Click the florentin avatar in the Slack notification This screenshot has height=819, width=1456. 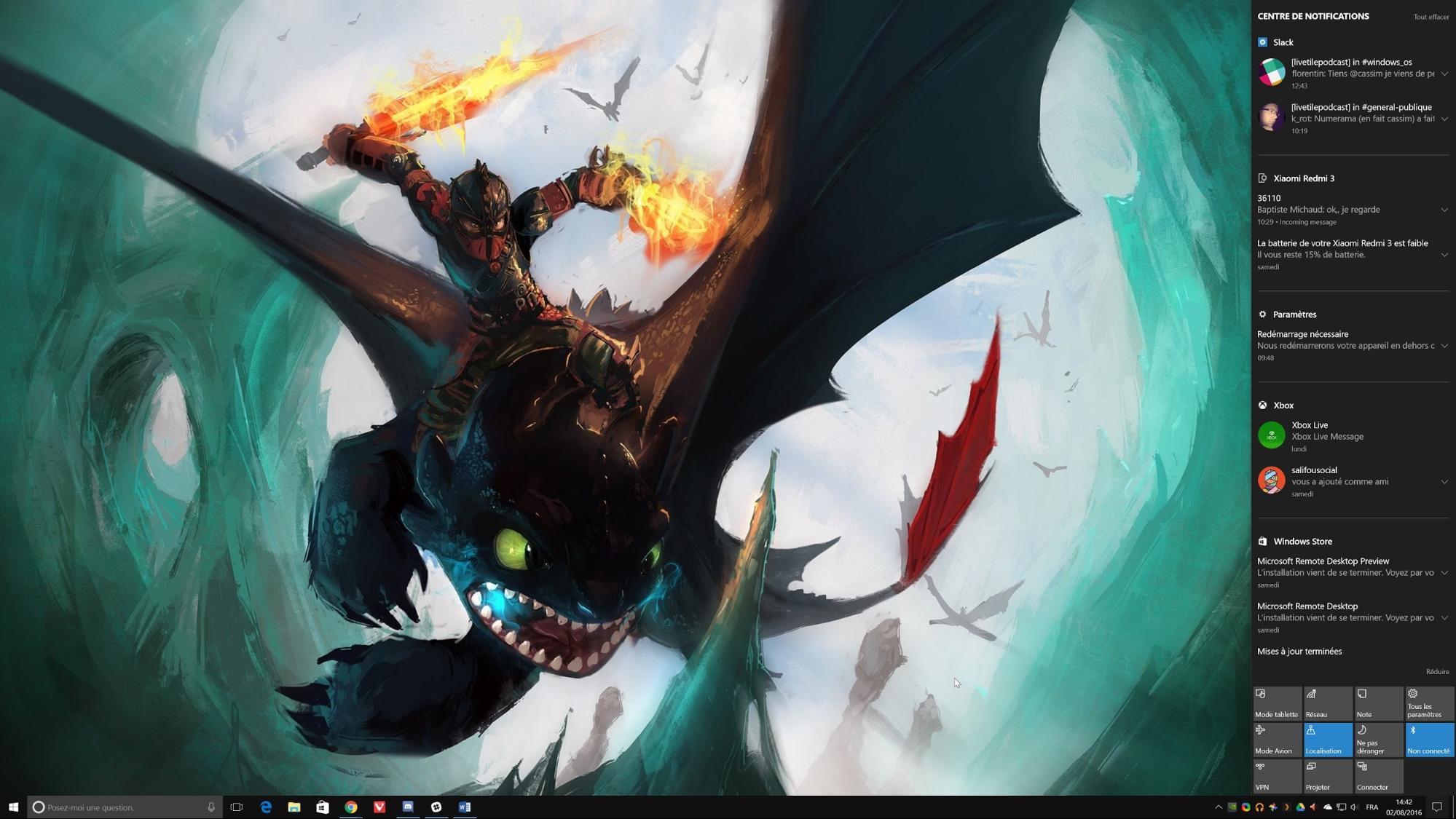[x=1272, y=72]
